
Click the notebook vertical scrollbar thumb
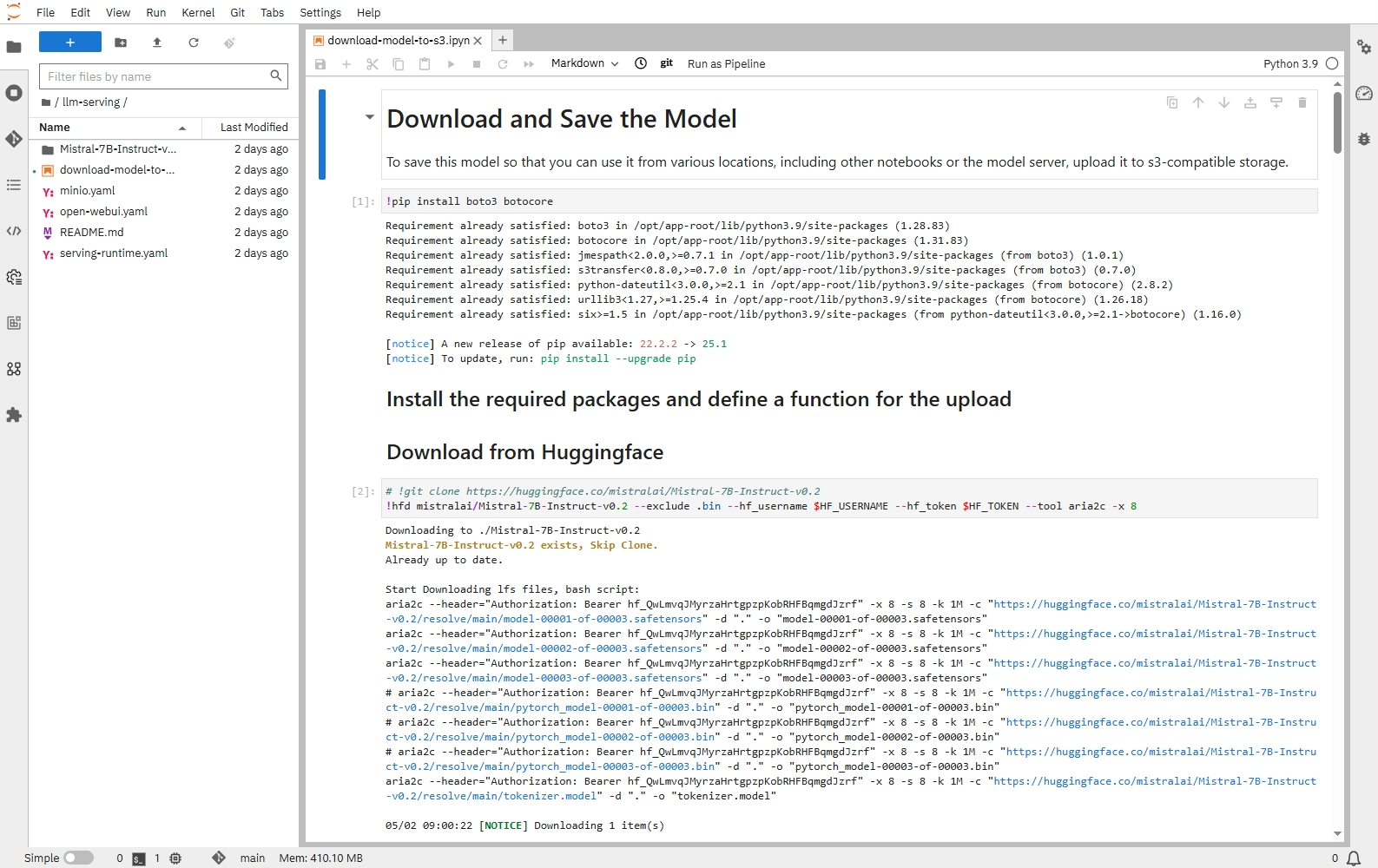tap(1337, 122)
